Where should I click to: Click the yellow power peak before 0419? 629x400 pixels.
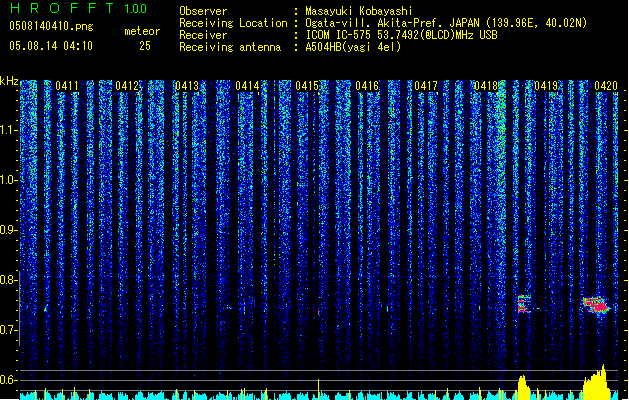tap(523, 386)
